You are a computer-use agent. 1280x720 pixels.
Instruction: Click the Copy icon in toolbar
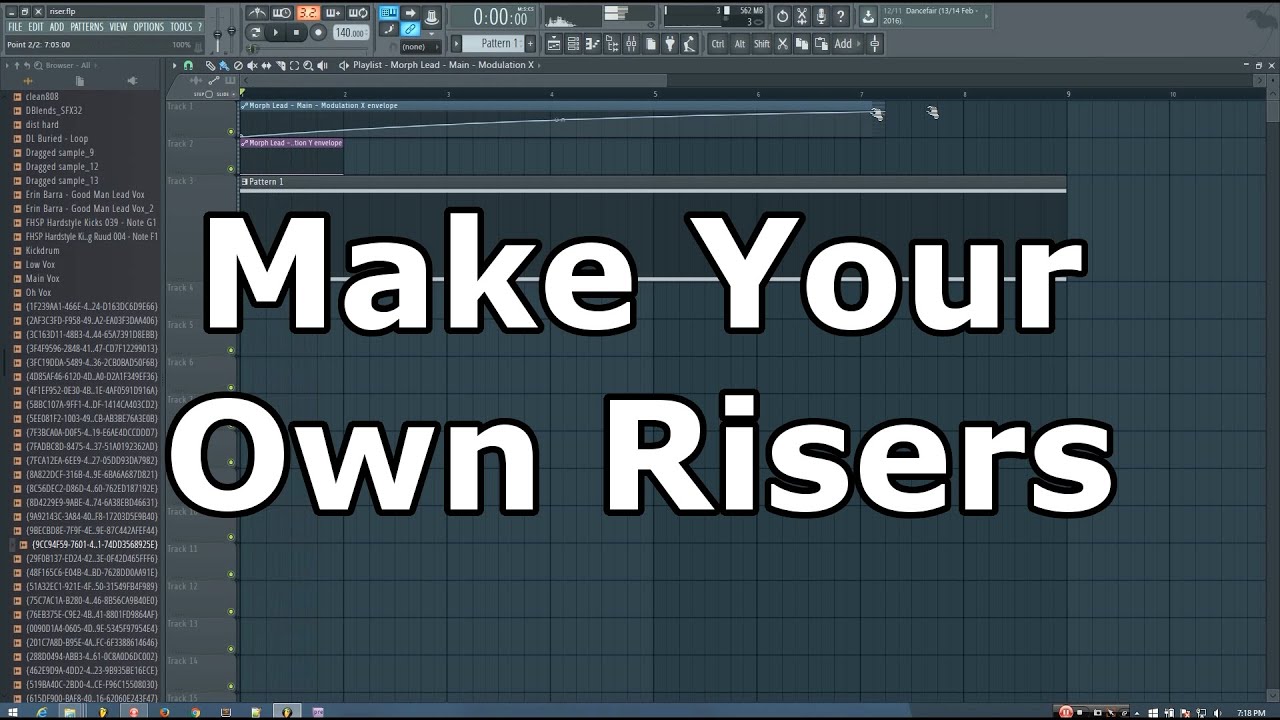(802, 43)
